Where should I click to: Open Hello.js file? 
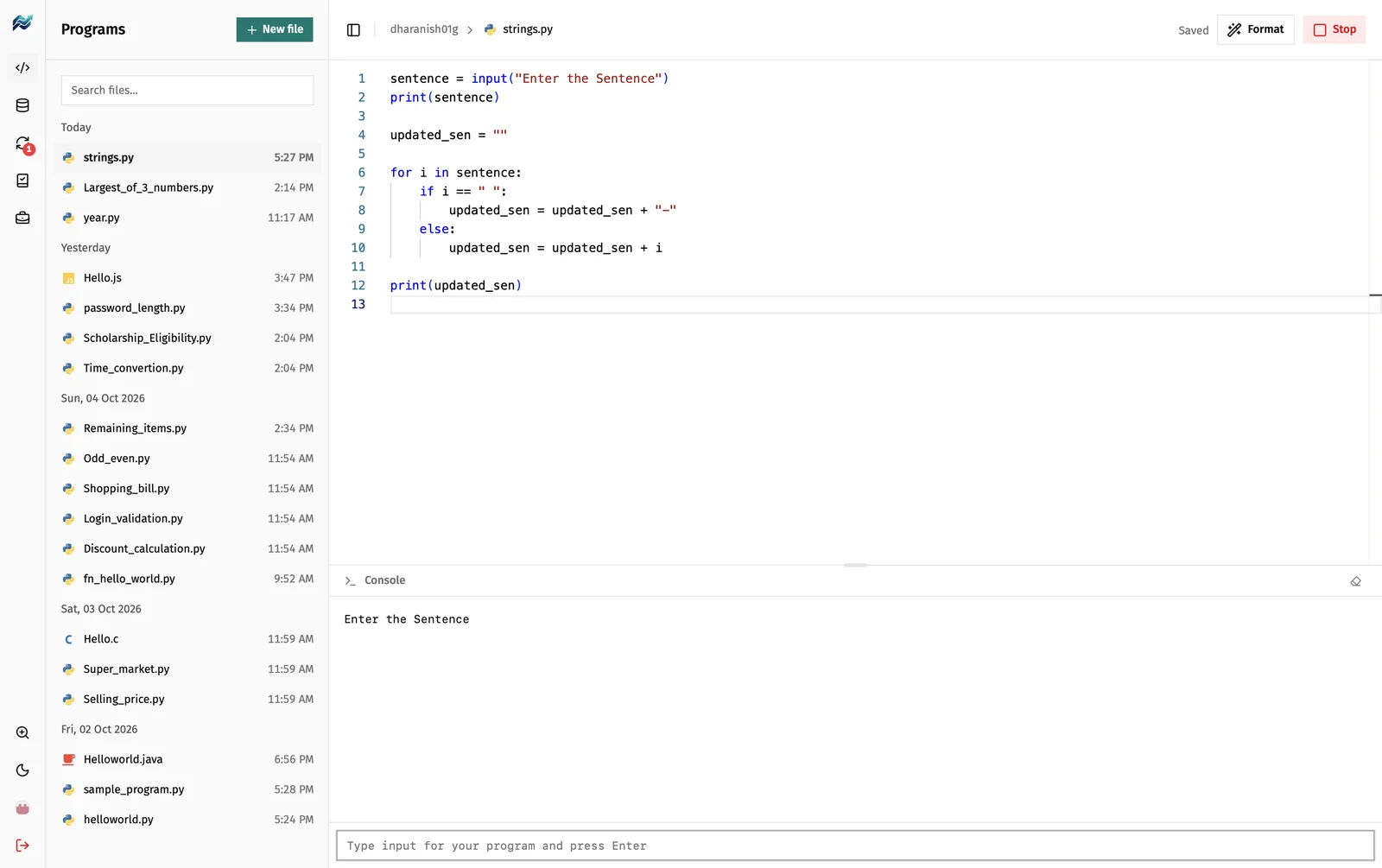[x=187, y=278]
